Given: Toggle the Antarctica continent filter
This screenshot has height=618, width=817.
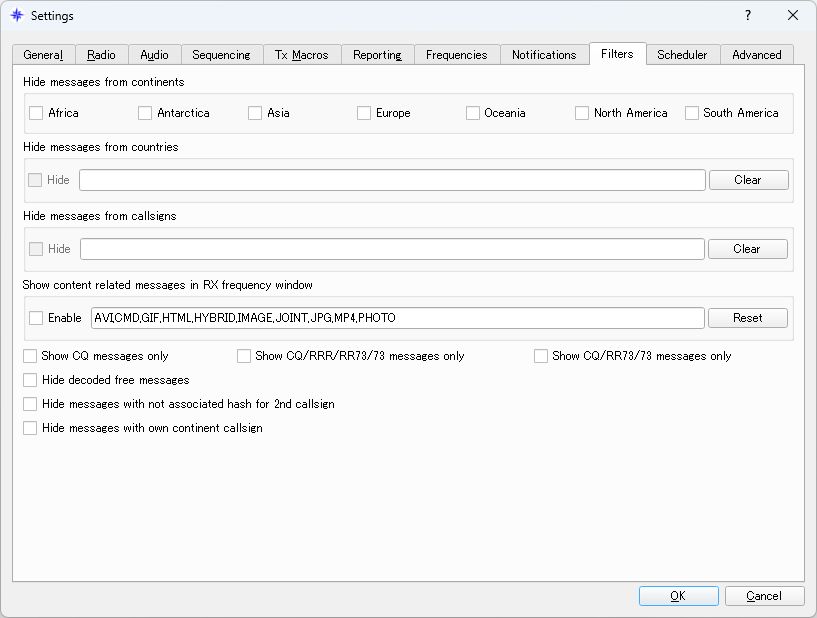Looking at the screenshot, I should pos(144,113).
